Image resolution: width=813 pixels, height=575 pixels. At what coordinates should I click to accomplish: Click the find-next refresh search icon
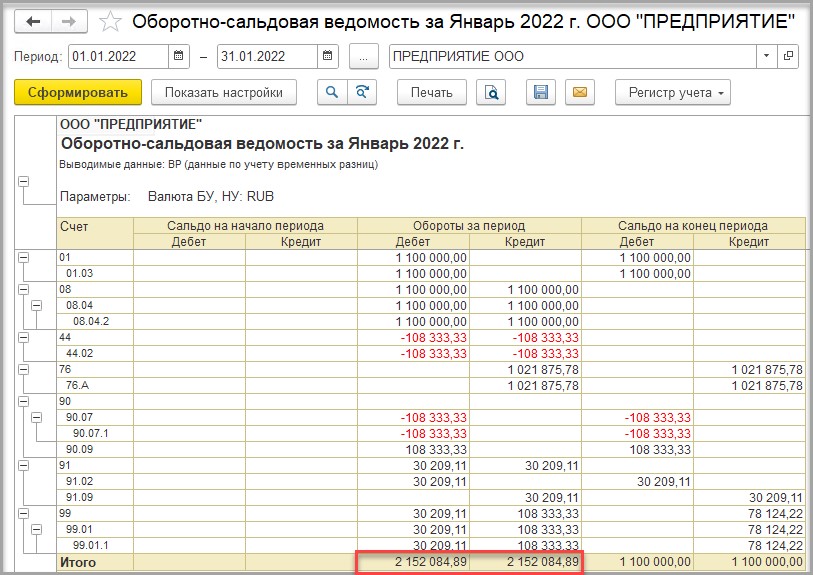pos(362,92)
